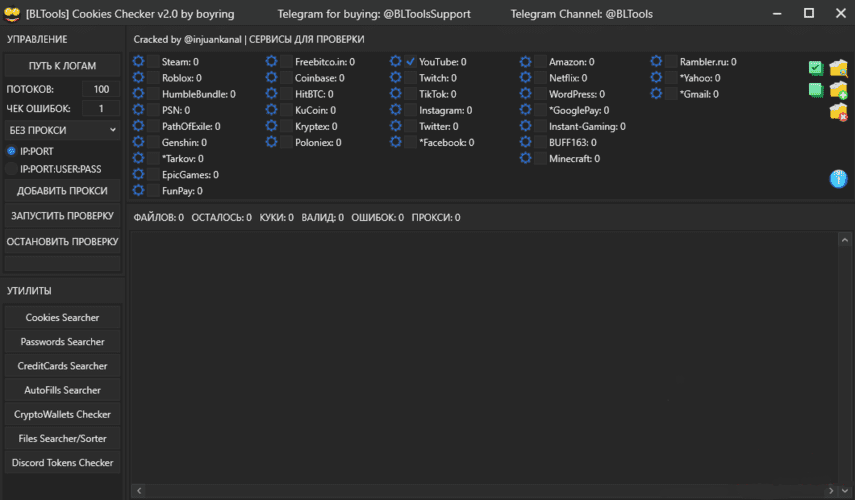Tick the Instagram checkbox

tap(411, 110)
